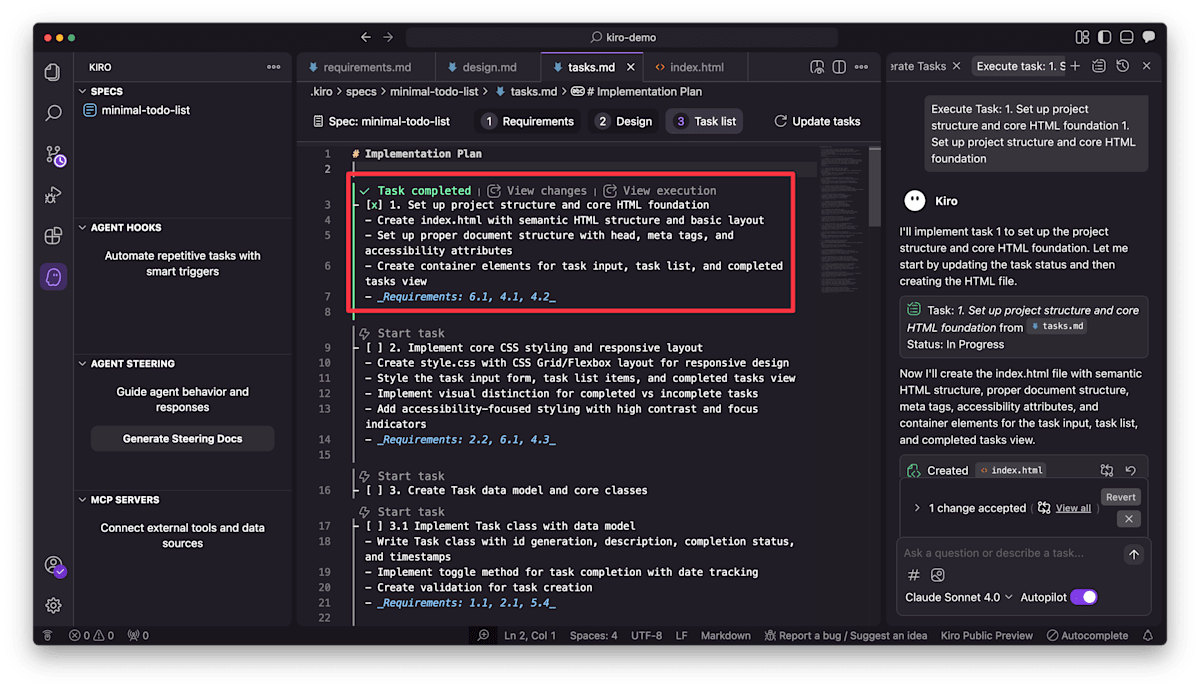Click the diff icon next to Created index.html
This screenshot has height=689, width=1200.
click(x=1107, y=470)
